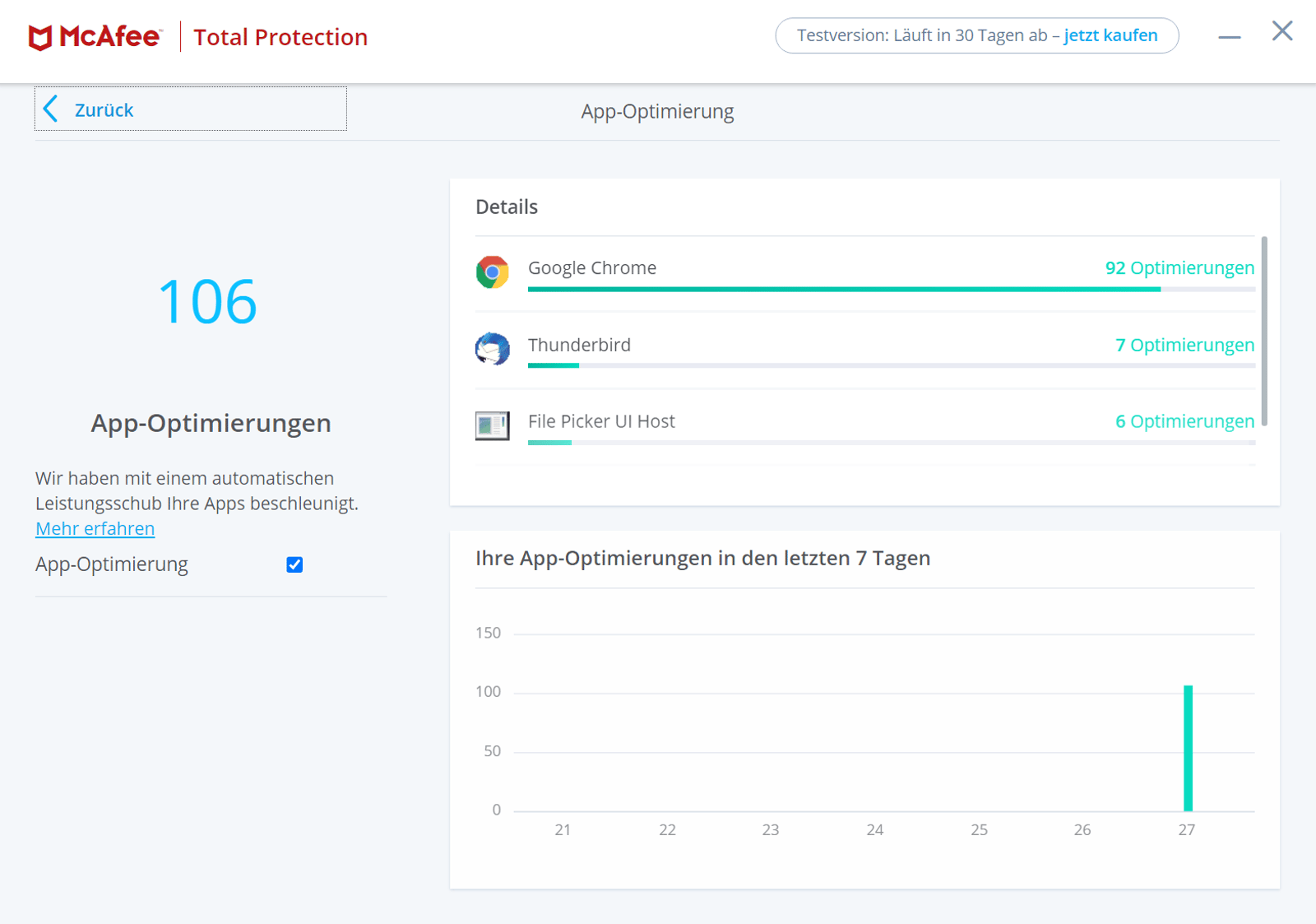Close the McAfee Total Protection window
This screenshot has width=1316, height=924.
coord(1281,31)
